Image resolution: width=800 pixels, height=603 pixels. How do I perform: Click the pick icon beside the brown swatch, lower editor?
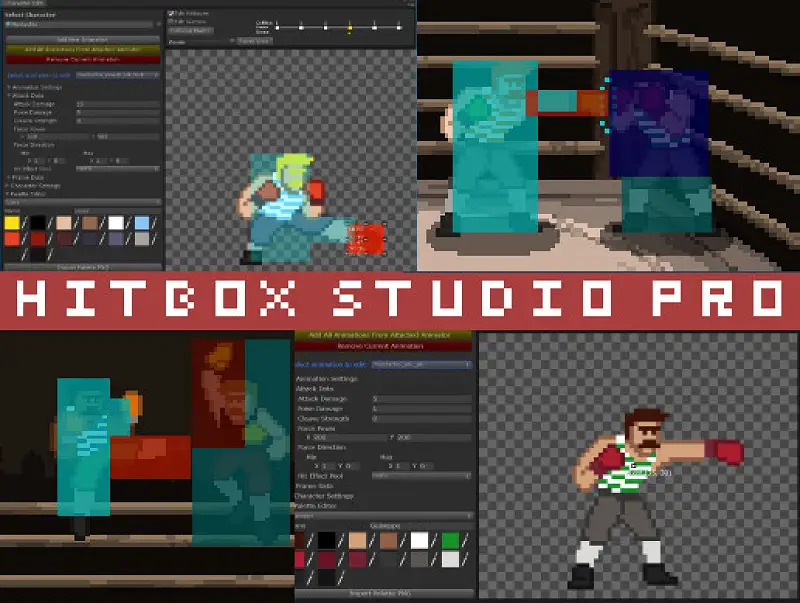click(403, 540)
